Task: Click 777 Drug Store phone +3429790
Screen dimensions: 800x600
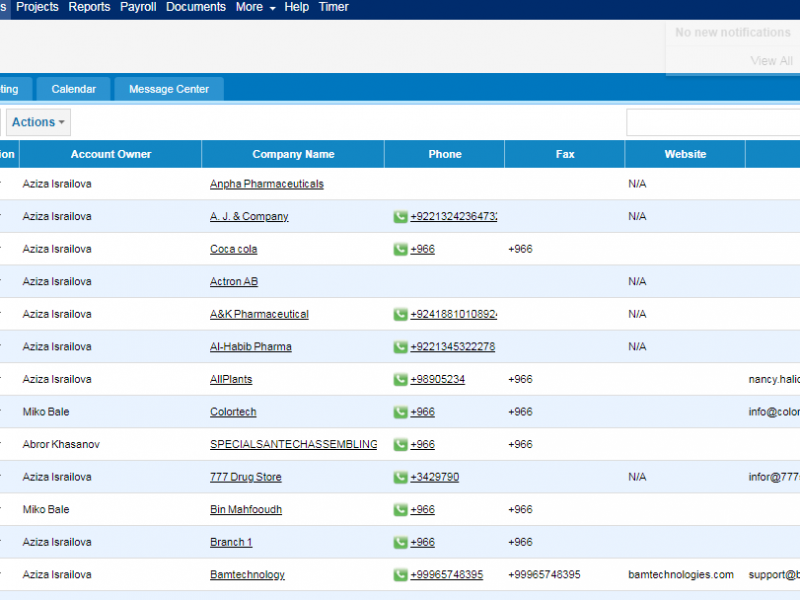Action: tap(435, 478)
